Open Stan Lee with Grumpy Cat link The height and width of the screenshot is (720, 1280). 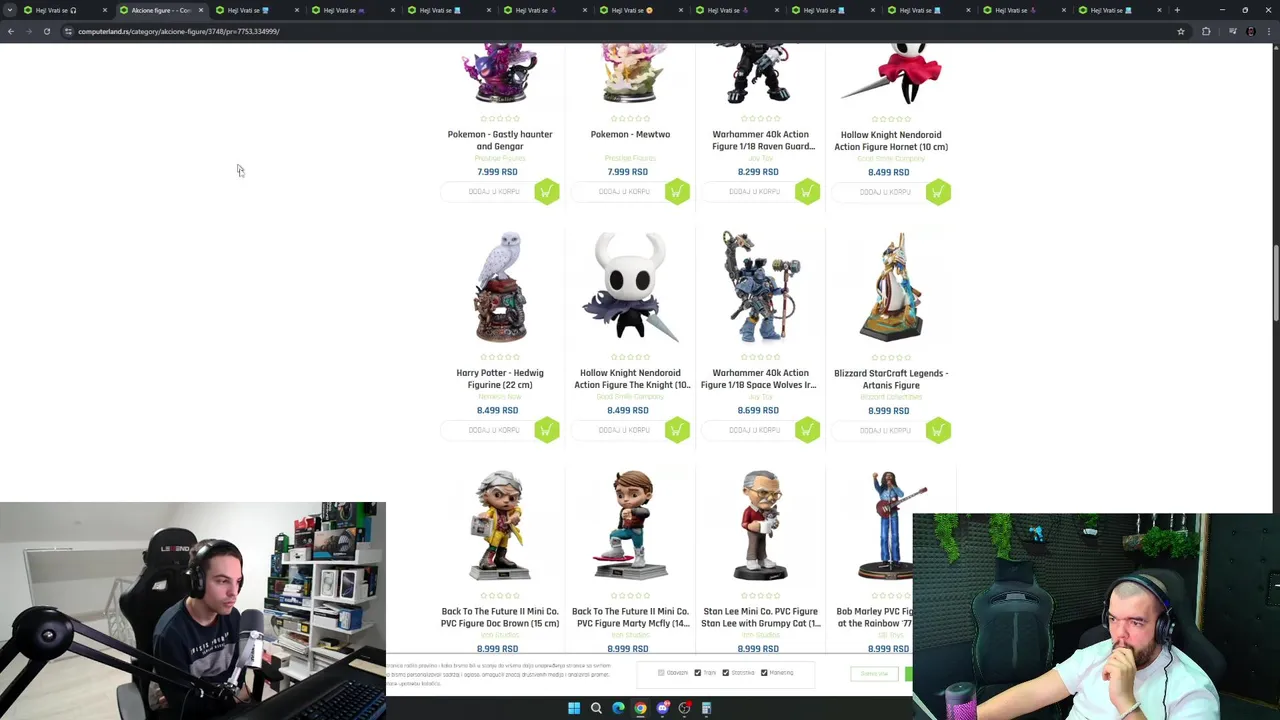[x=761, y=617]
